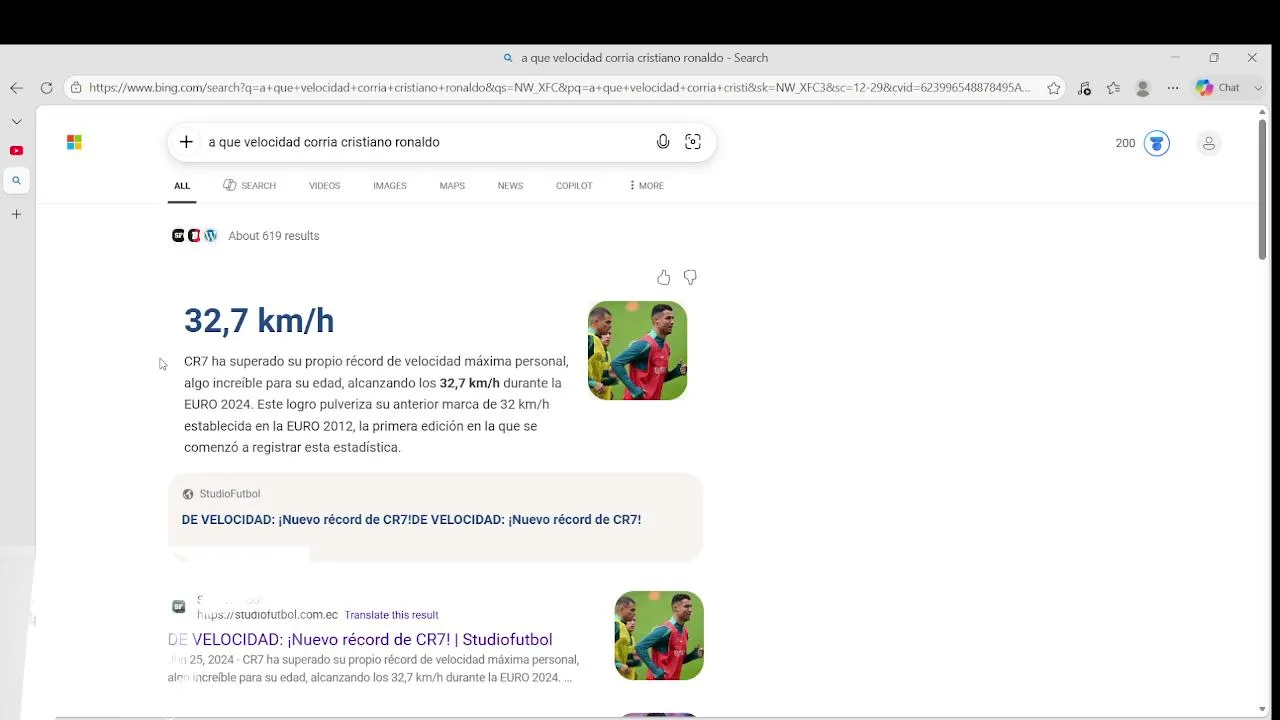Image resolution: width=1280 pixels, height=720 pixels.
Task: Switch to the VIDEOS tab
Action: click(324, 186)
